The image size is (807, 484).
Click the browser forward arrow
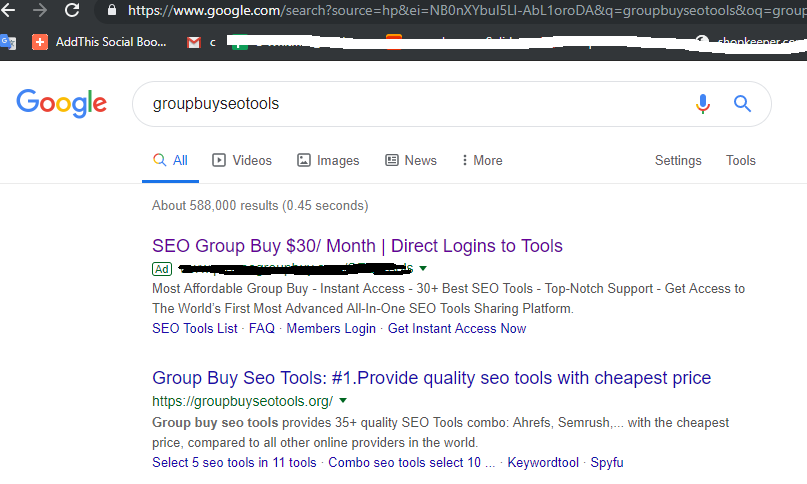coord(40,9)
